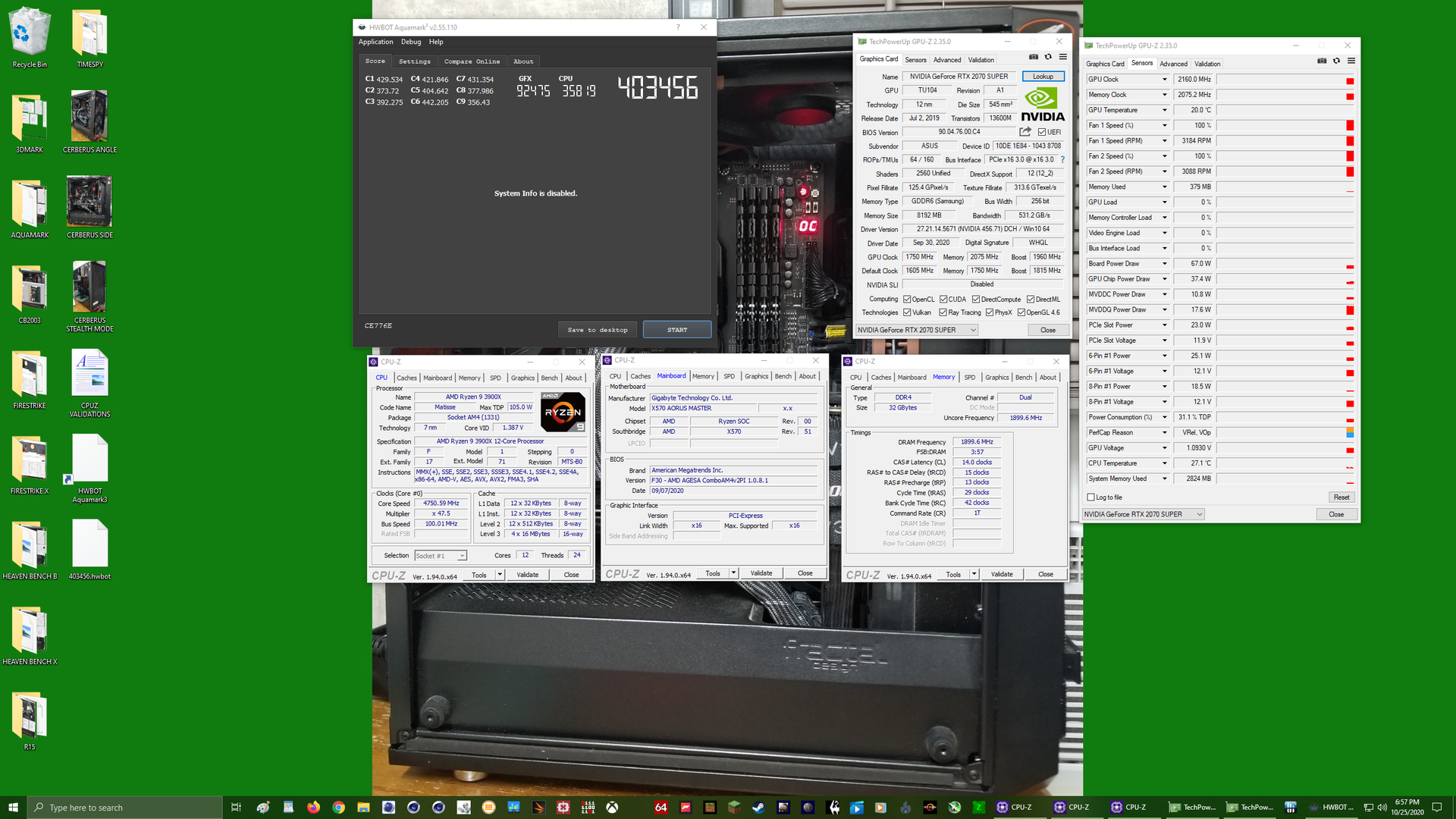Toggle the Ray Tracing checkbox in GPU-Z

click(x=943, y=312)
